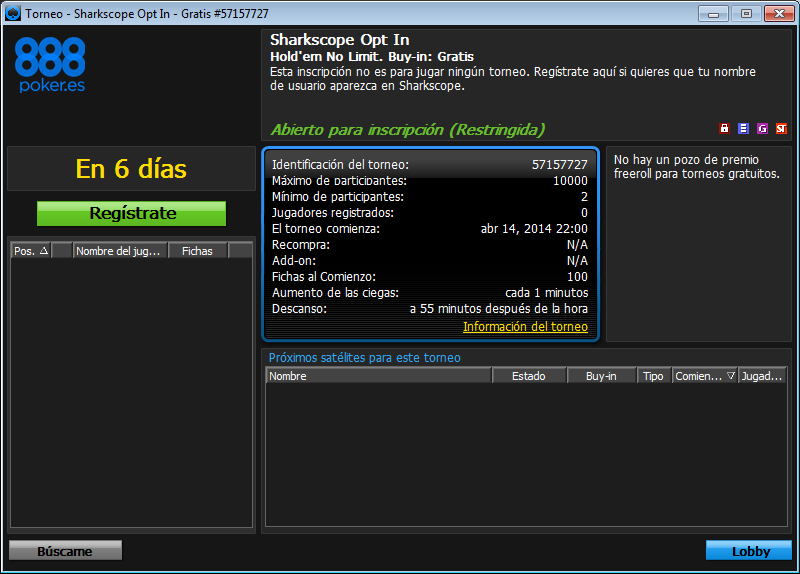Select the Identificación del torneo row
The height and width of the screenshot is (574, 800).
coord(430,164)
